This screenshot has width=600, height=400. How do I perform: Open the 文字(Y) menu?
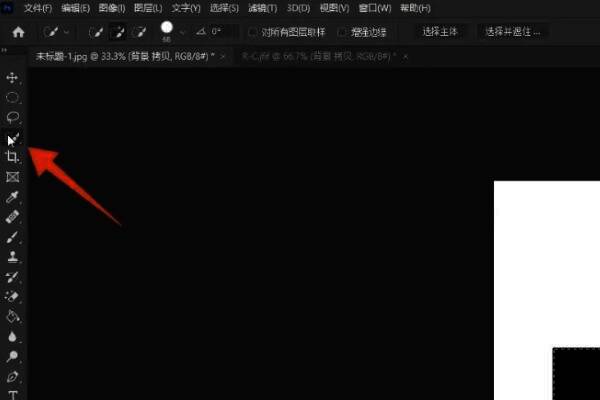coord(186,8)
